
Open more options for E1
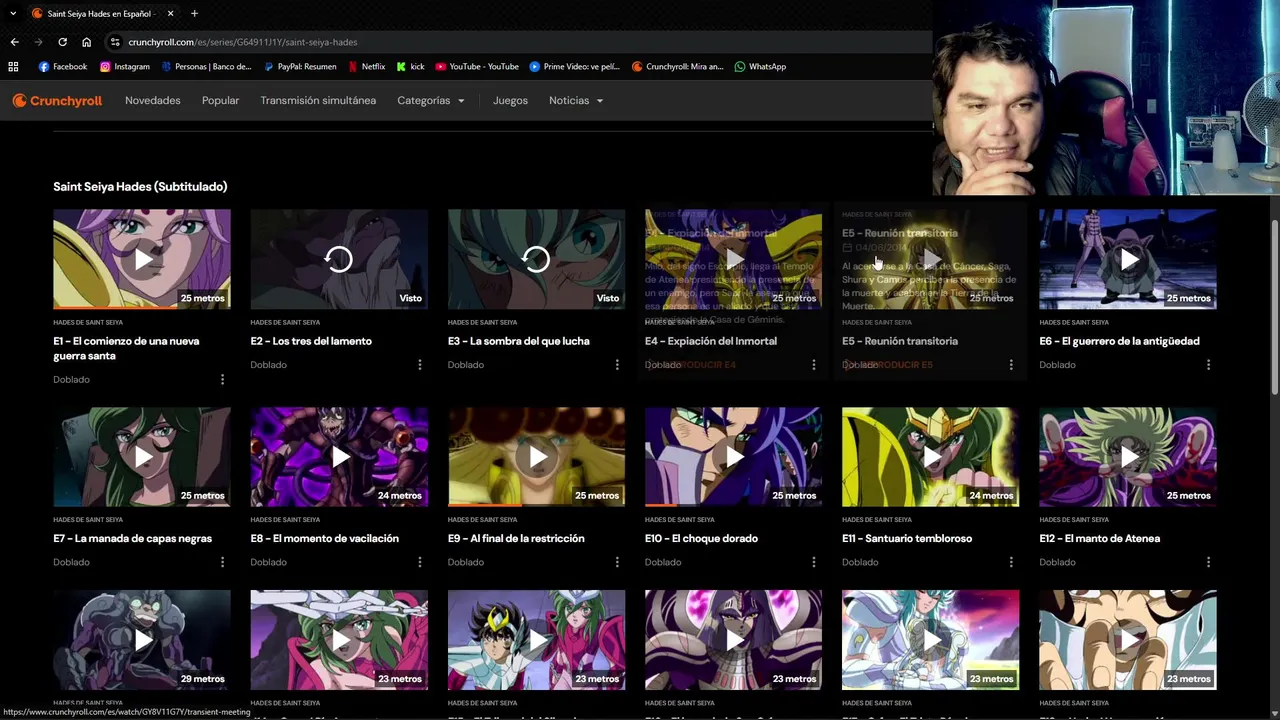pyautogui.click(x=222, y=380)
